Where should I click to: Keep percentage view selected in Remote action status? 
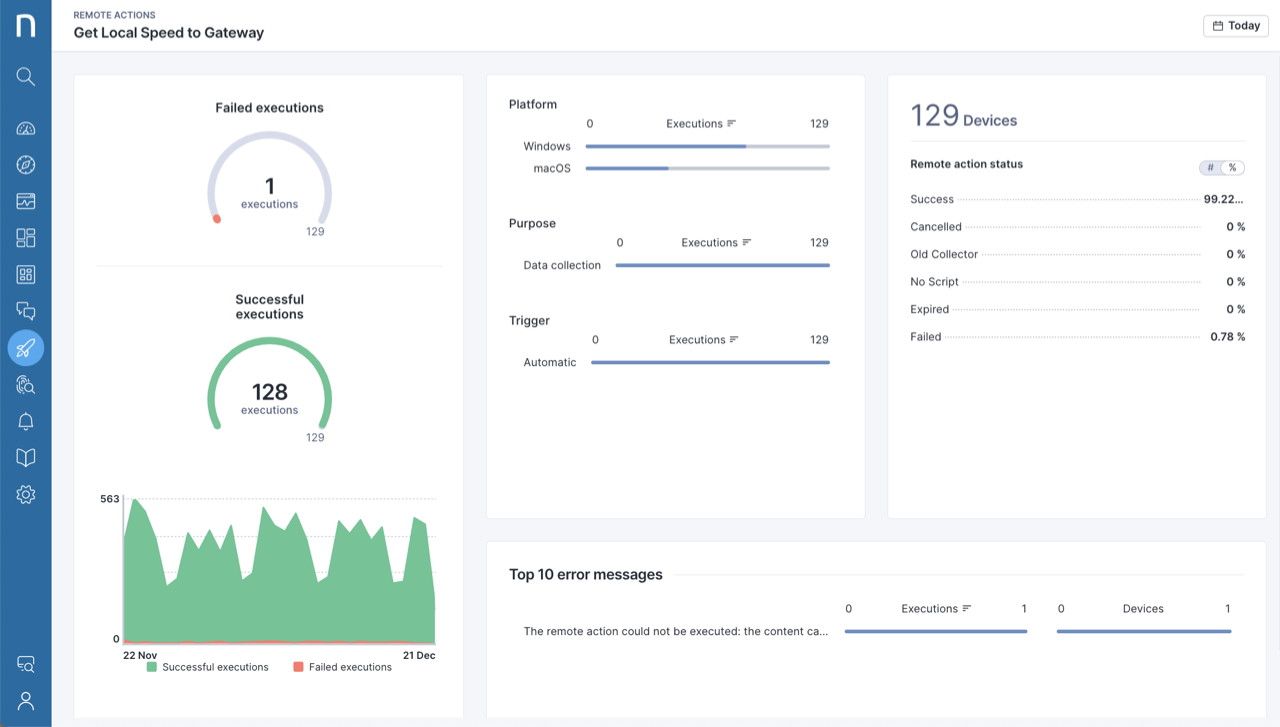[1233, 167]
